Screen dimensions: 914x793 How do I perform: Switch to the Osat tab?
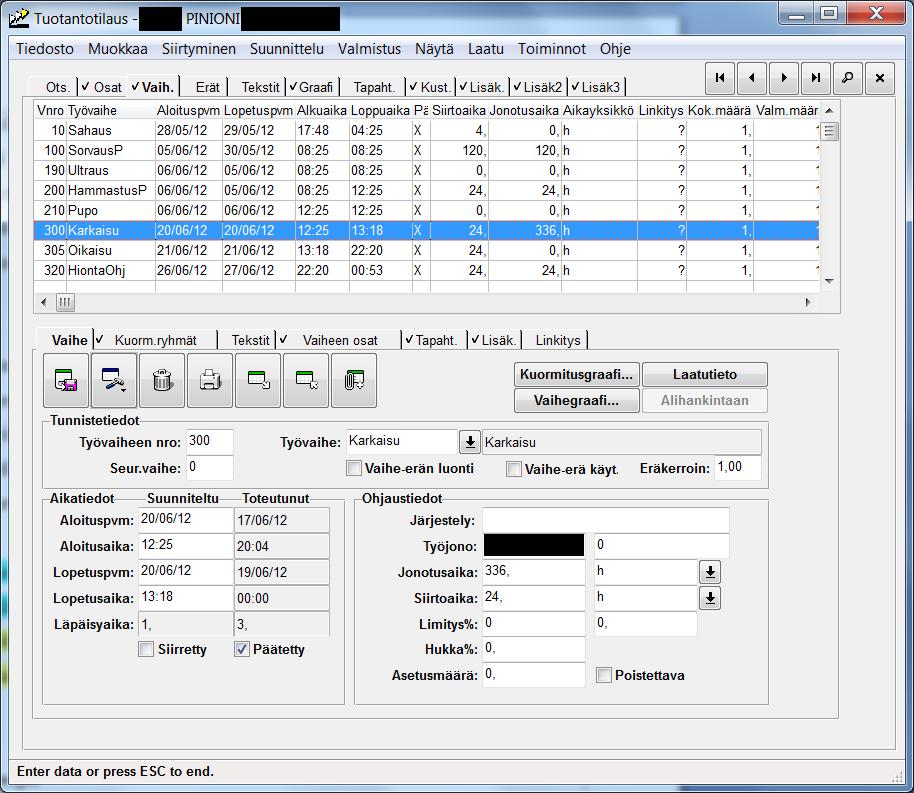[102, 87]
